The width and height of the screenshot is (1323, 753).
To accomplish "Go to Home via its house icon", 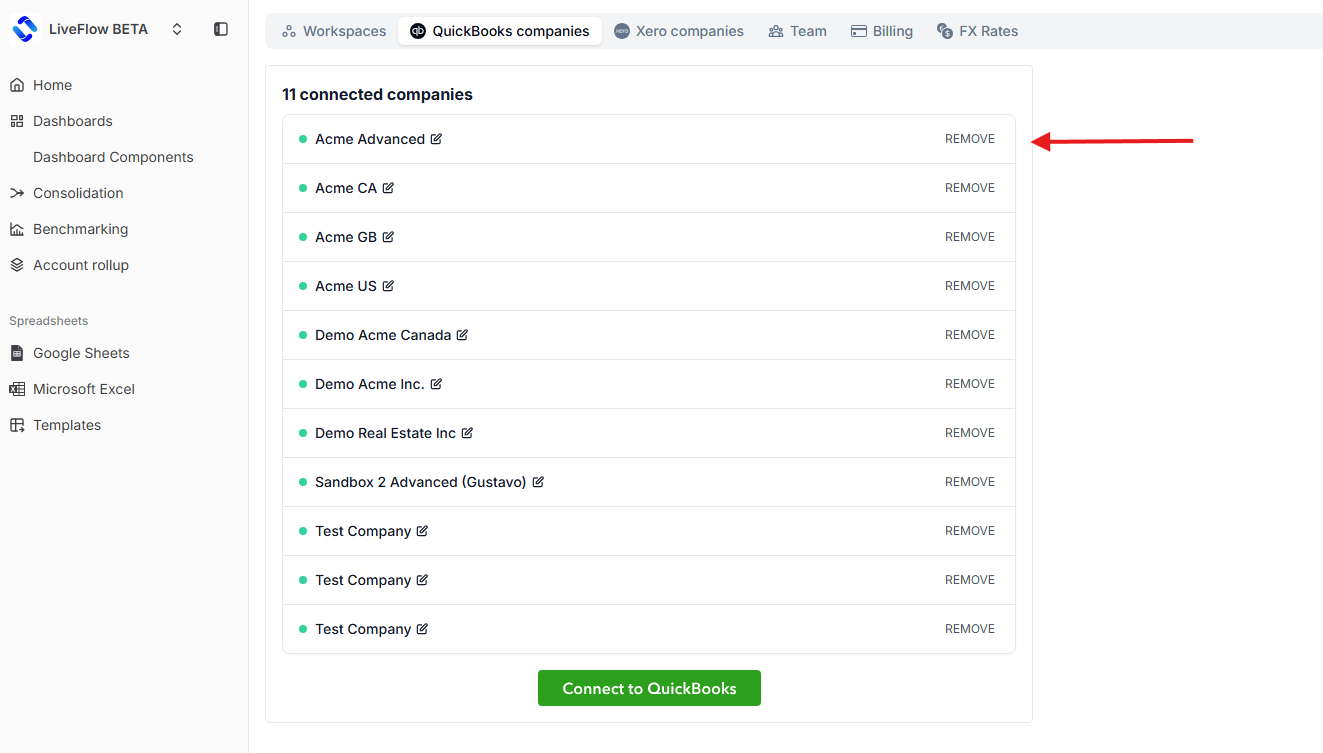I will (x=17, y=85).
